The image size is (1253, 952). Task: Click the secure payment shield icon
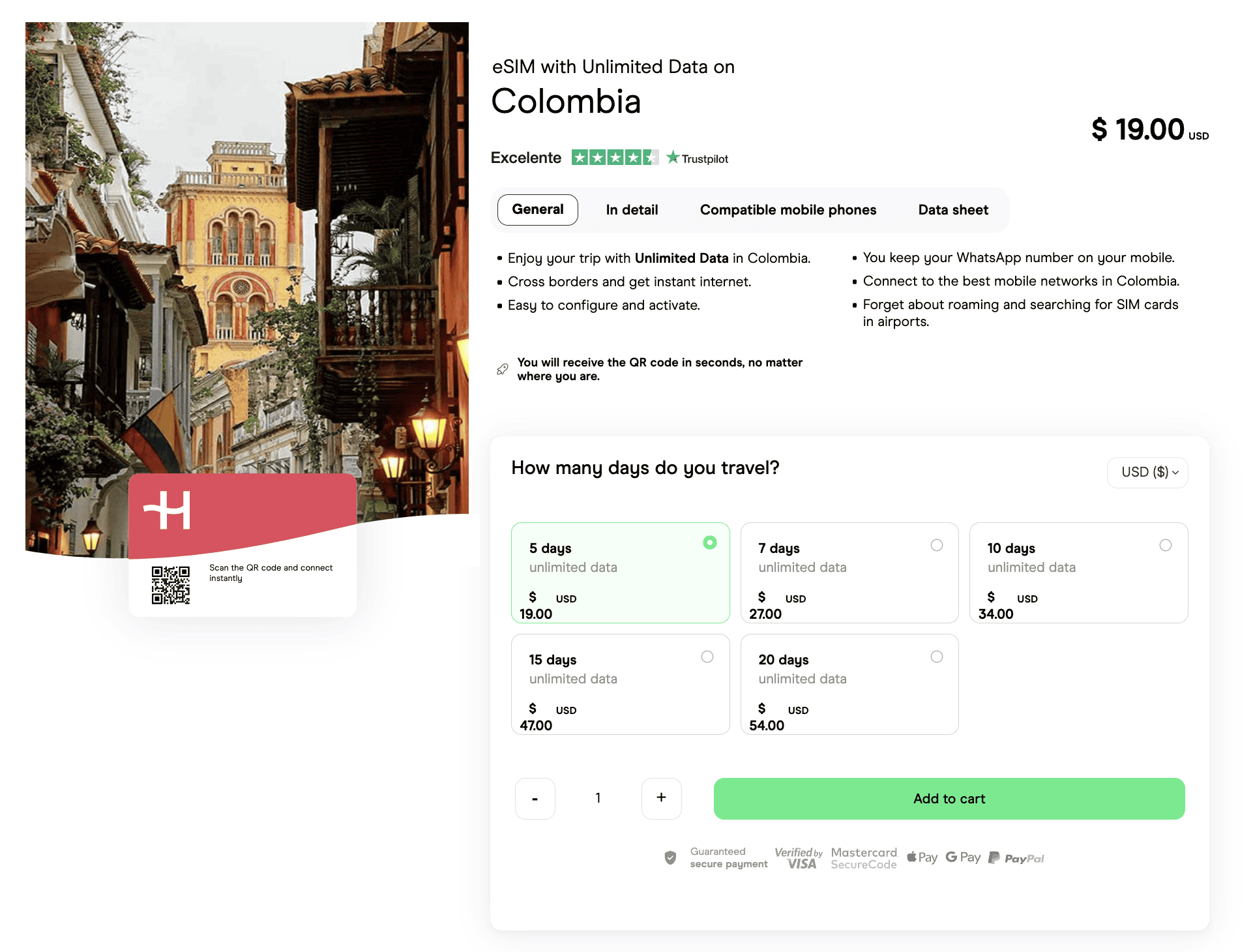coord(670,858)
